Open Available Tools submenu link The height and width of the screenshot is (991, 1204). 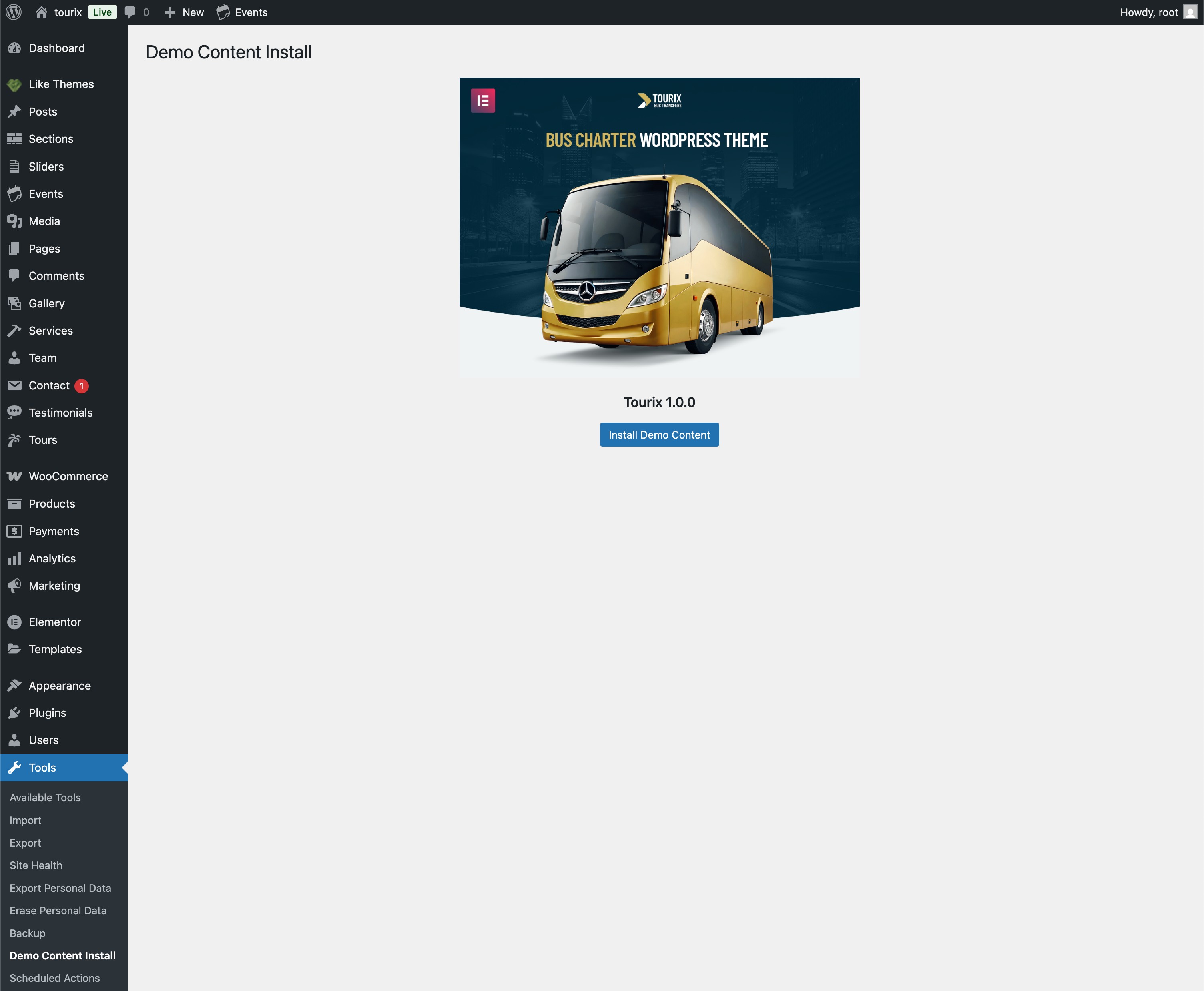[45, 797]
